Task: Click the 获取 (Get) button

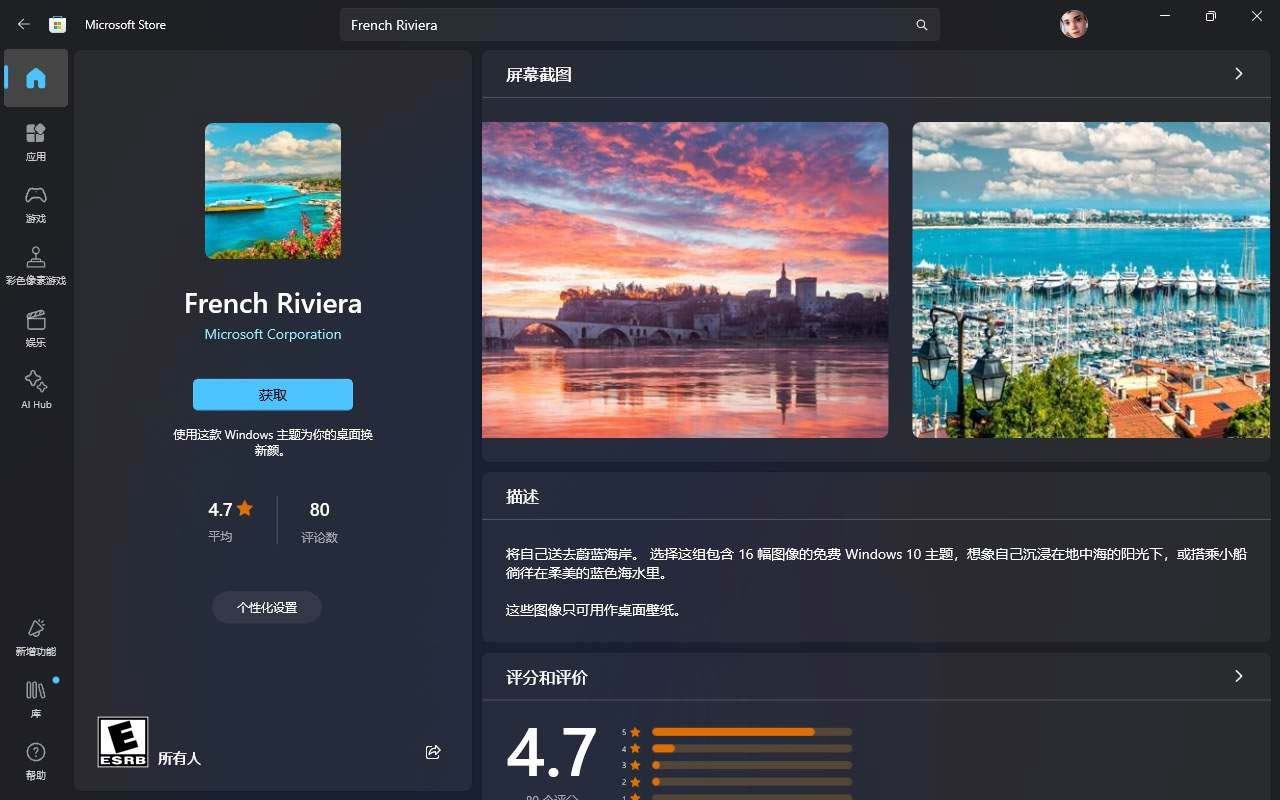Action: click(x=272, y=394)
